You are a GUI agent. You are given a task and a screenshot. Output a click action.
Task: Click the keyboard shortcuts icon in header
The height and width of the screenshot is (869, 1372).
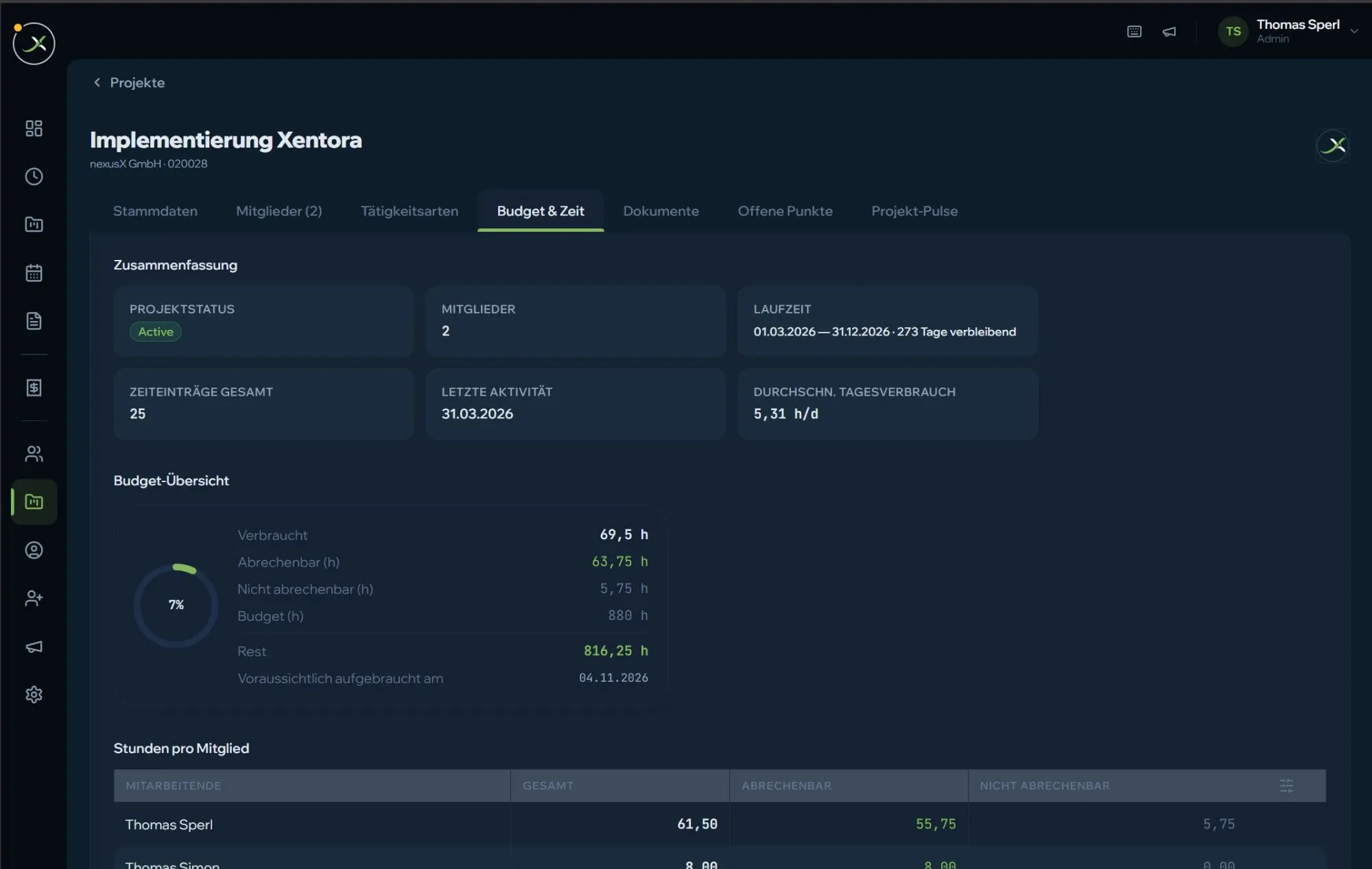click(1134, 32)
